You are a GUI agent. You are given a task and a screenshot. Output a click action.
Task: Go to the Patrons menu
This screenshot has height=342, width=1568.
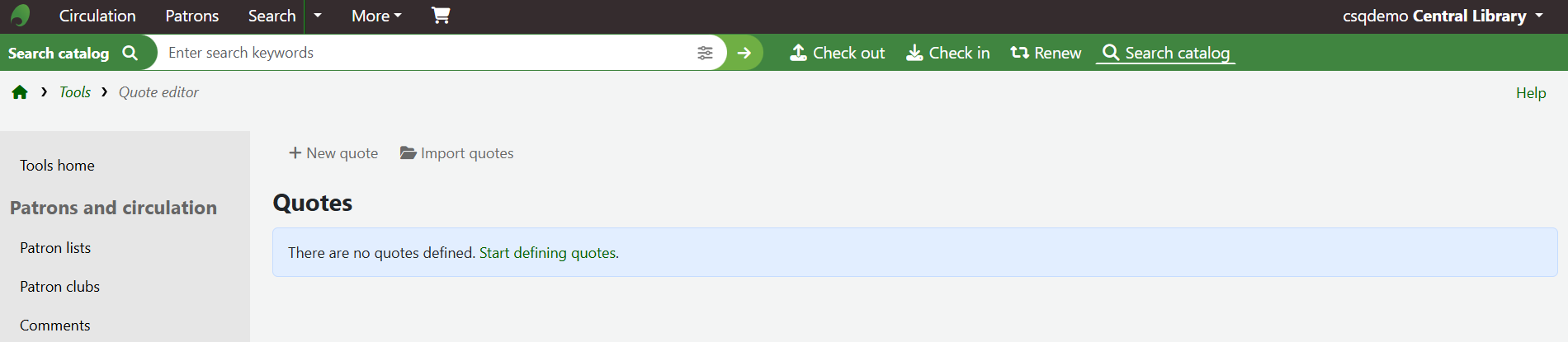pos(192,16)
